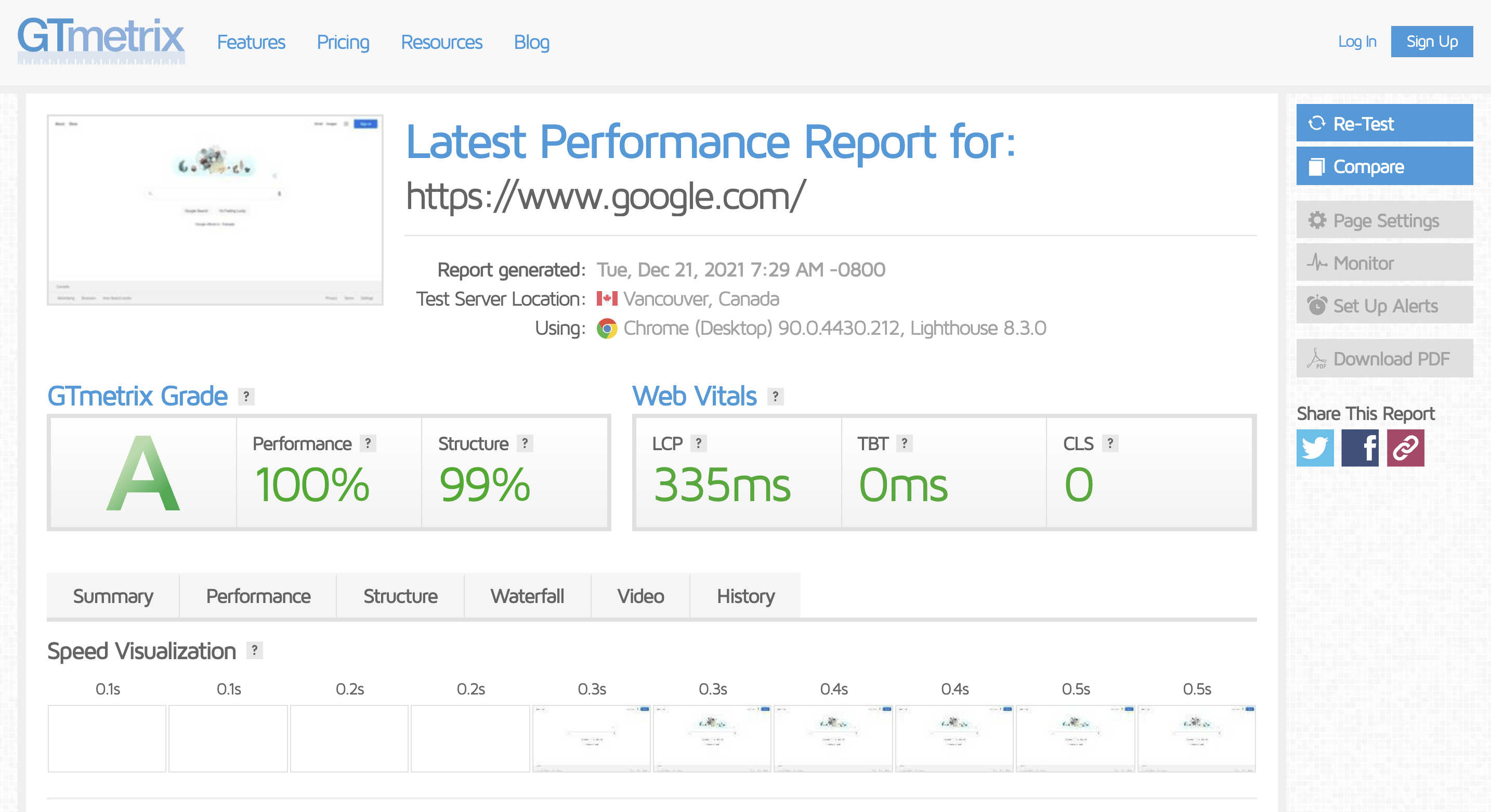1491x812 pixels.
Task: Click the first 0.2s filmstrip frame
Action: tap(349, 739)
